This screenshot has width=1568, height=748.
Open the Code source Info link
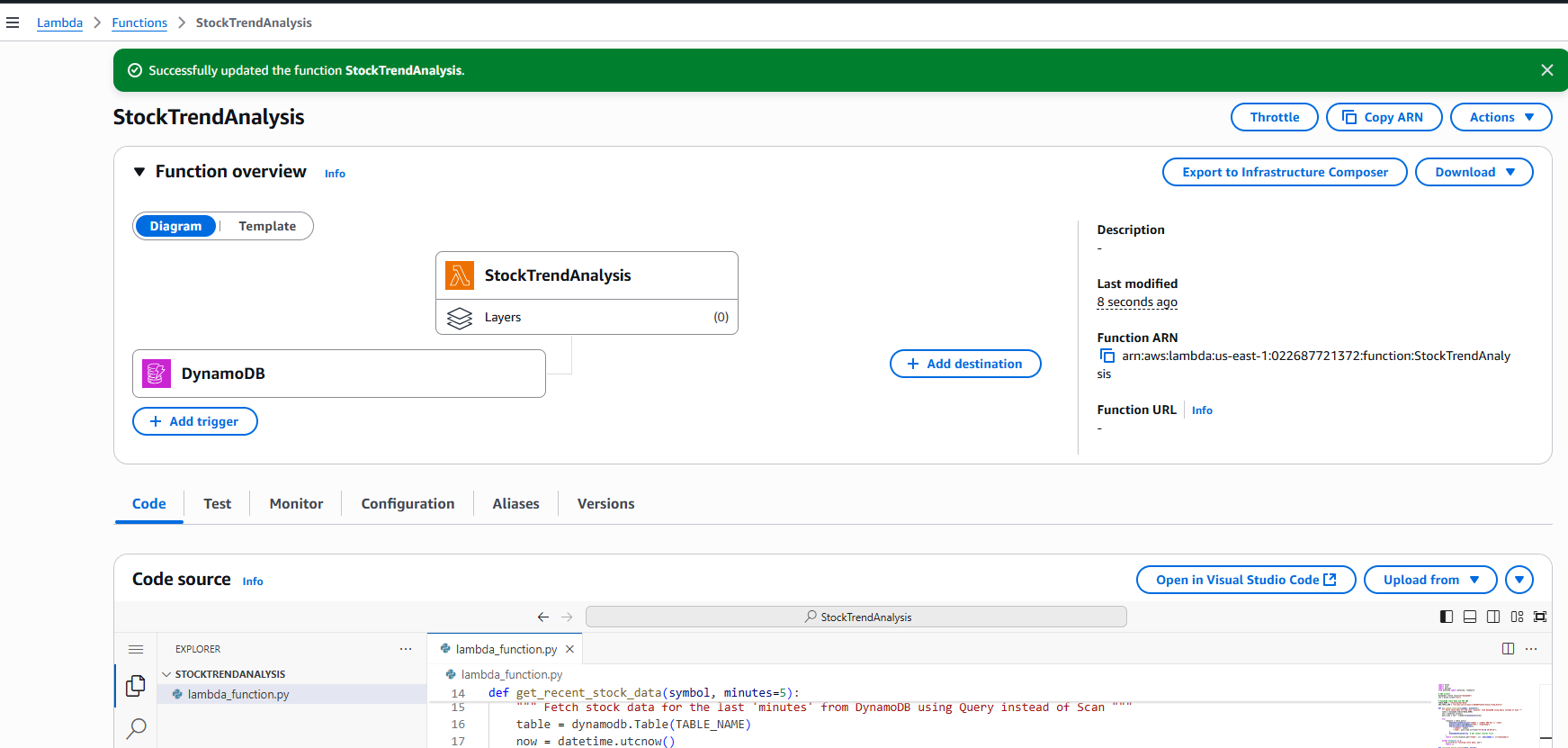pyautogui.click(x=253, y=581)
